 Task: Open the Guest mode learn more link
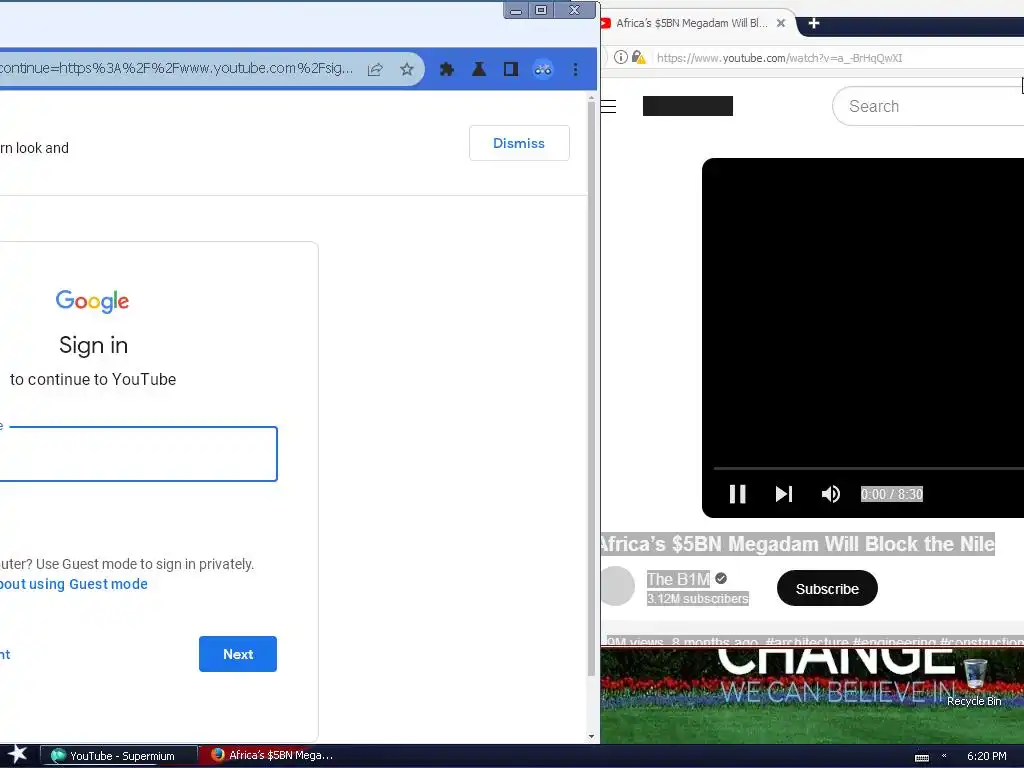pyautogui.click(x=74, y=584)
